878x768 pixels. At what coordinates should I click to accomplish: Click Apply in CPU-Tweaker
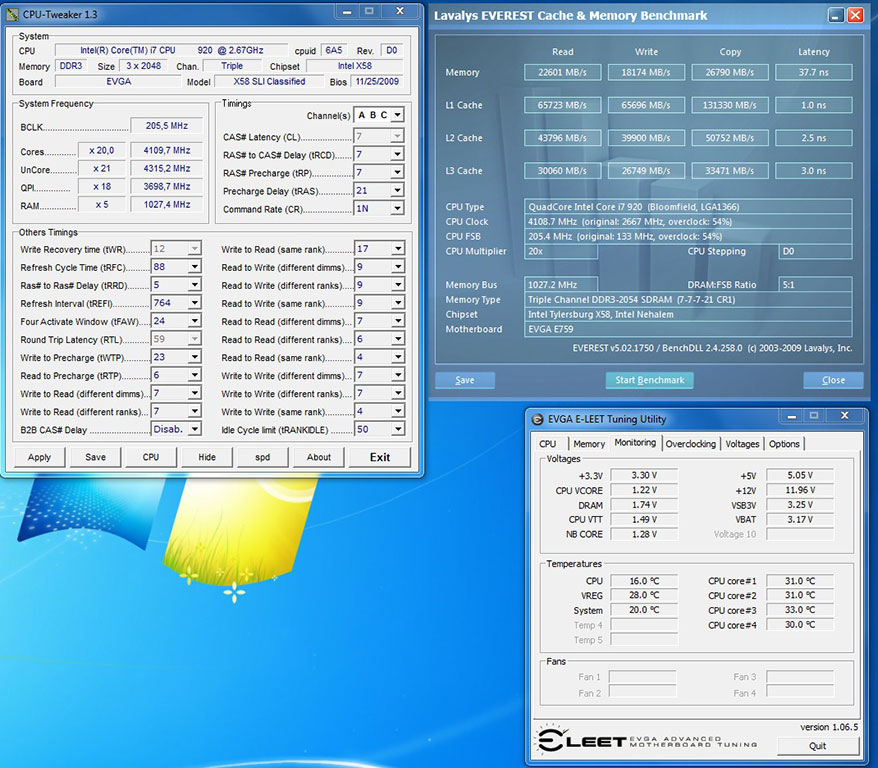click(x=39, y=457)
